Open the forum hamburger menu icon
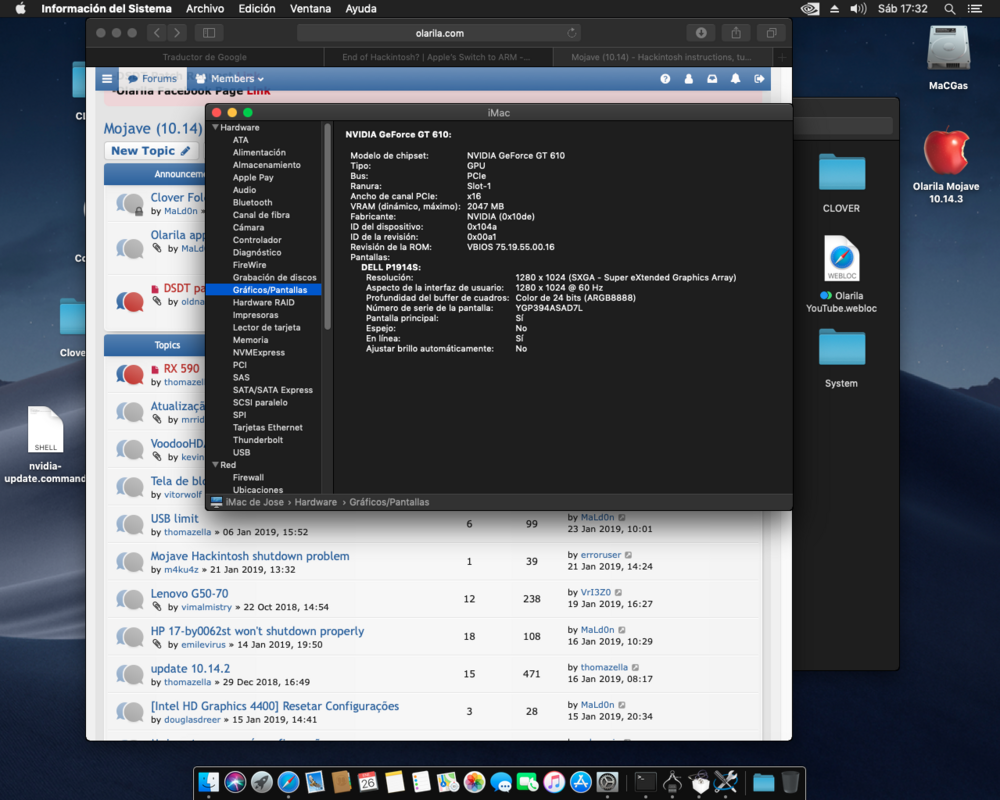Image resolution: width=1000 pixels, height=800 pixels. pos(107,78)
